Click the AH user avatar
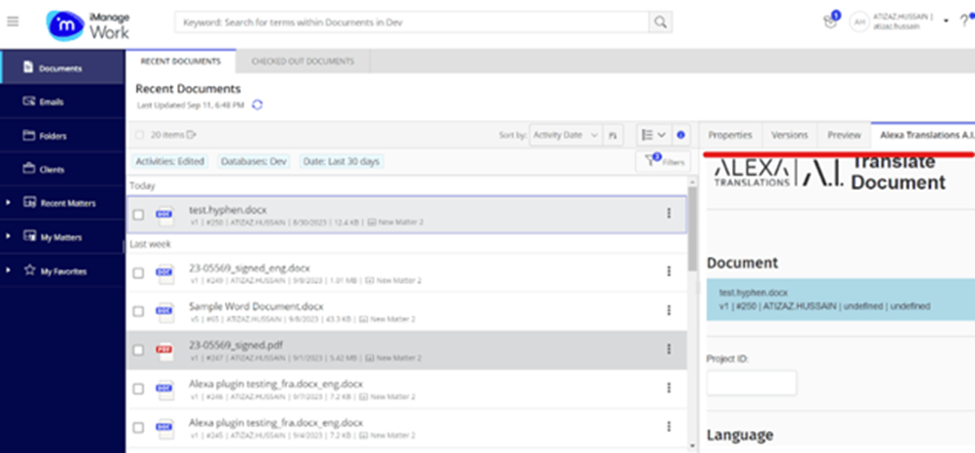Screen dimensions: 975x453 [859, 22]
